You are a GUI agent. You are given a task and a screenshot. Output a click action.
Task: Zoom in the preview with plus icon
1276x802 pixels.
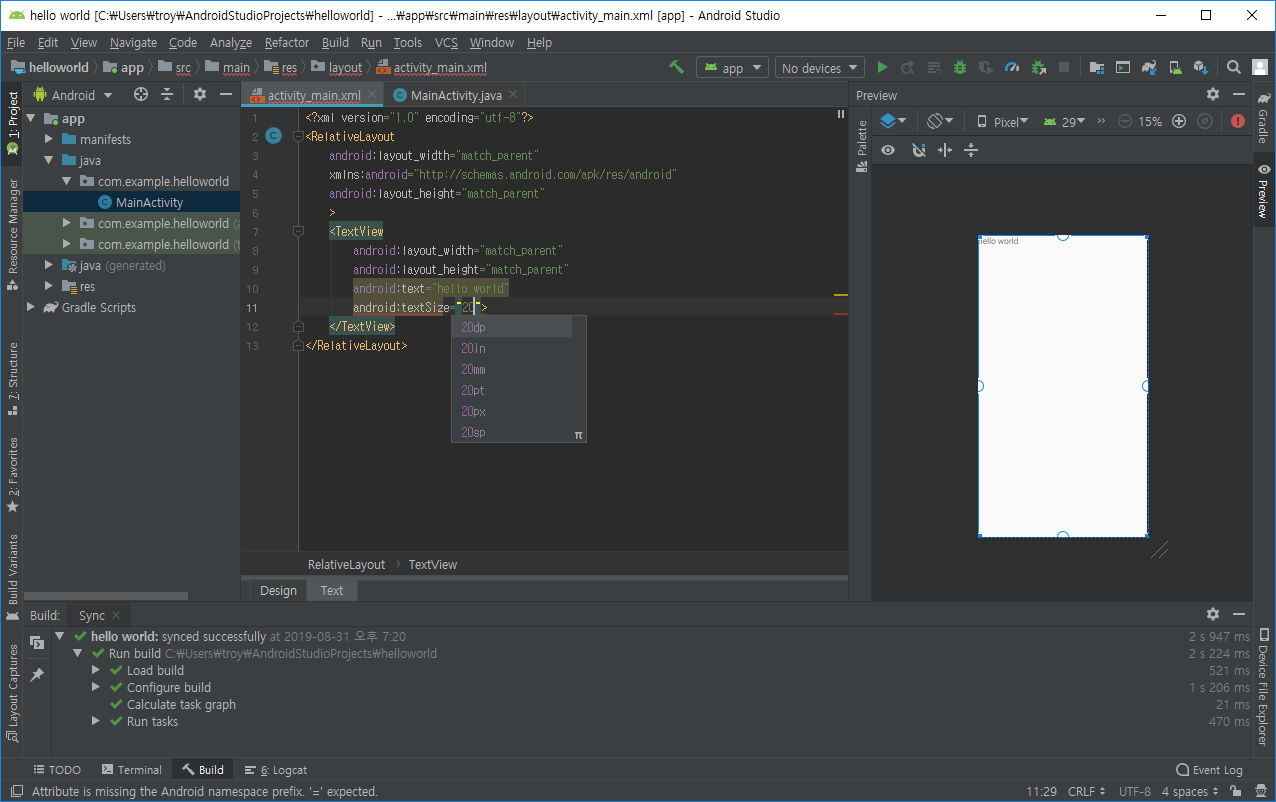(x=1179, y=121)
